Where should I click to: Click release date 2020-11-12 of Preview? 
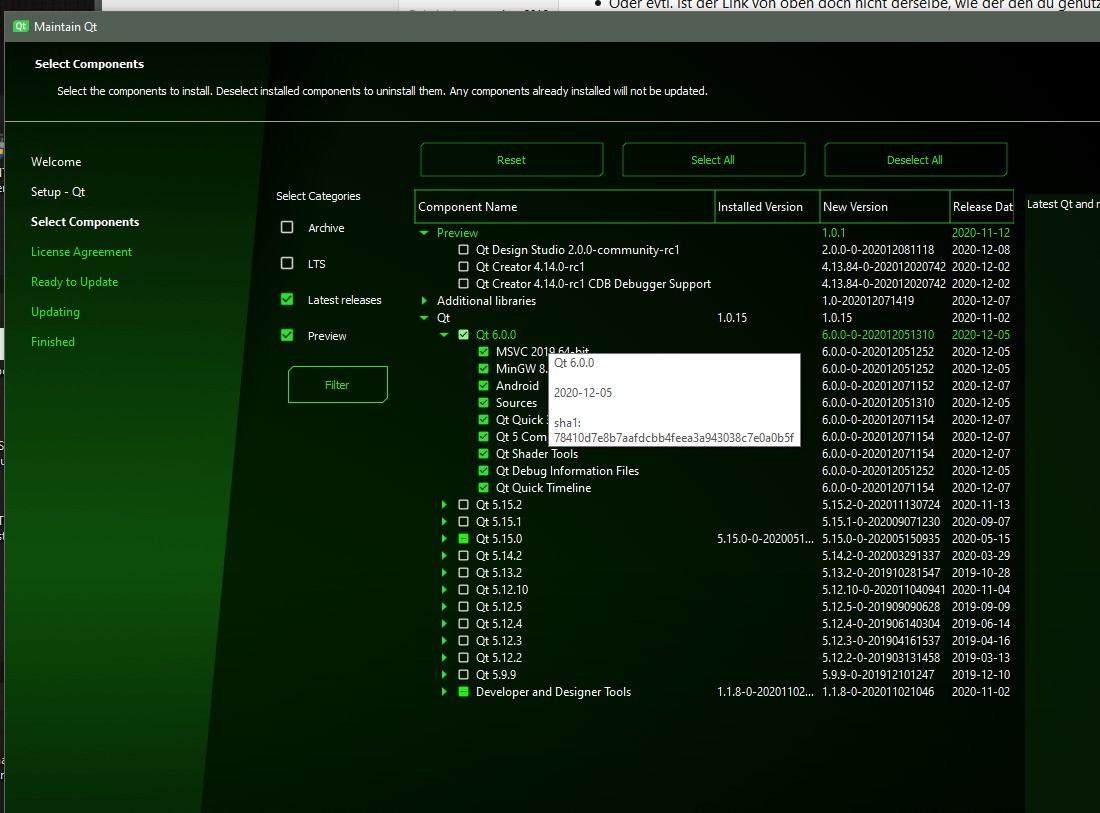981,233
